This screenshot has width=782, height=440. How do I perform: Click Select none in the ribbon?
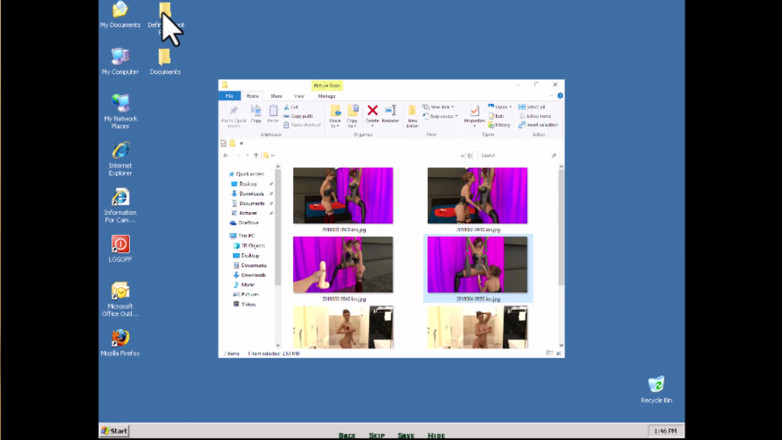(535, 116)
